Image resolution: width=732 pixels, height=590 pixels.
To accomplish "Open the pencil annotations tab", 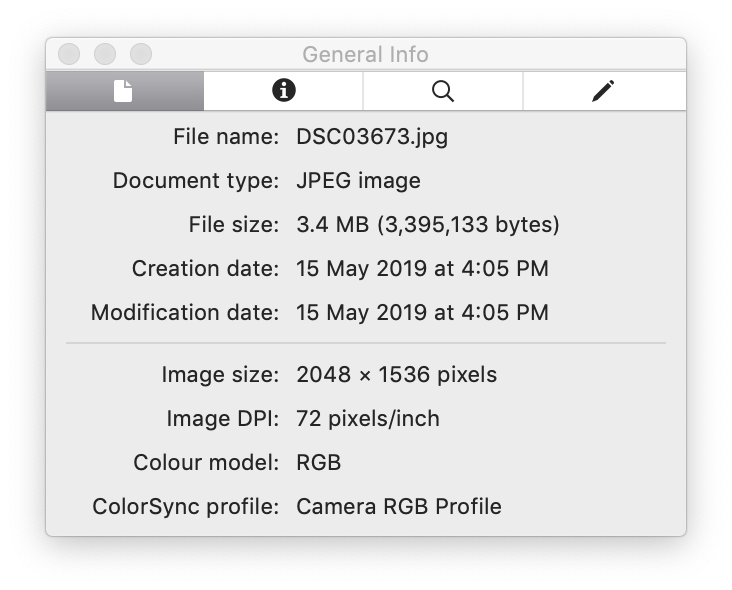I will [604, 91].
